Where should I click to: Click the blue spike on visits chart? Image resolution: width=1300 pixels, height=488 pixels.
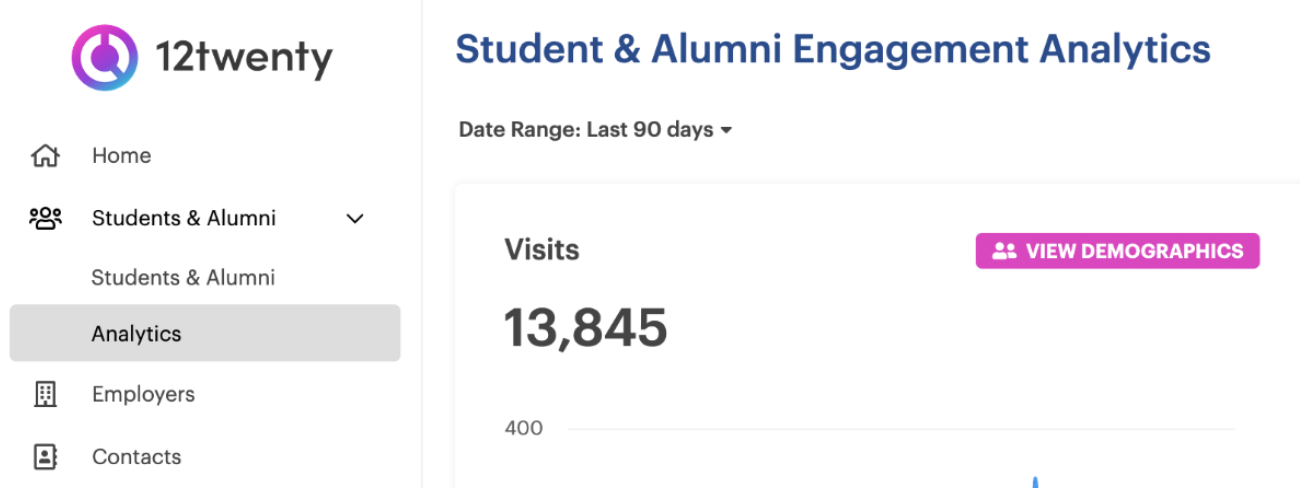[x=1035, y=482]
